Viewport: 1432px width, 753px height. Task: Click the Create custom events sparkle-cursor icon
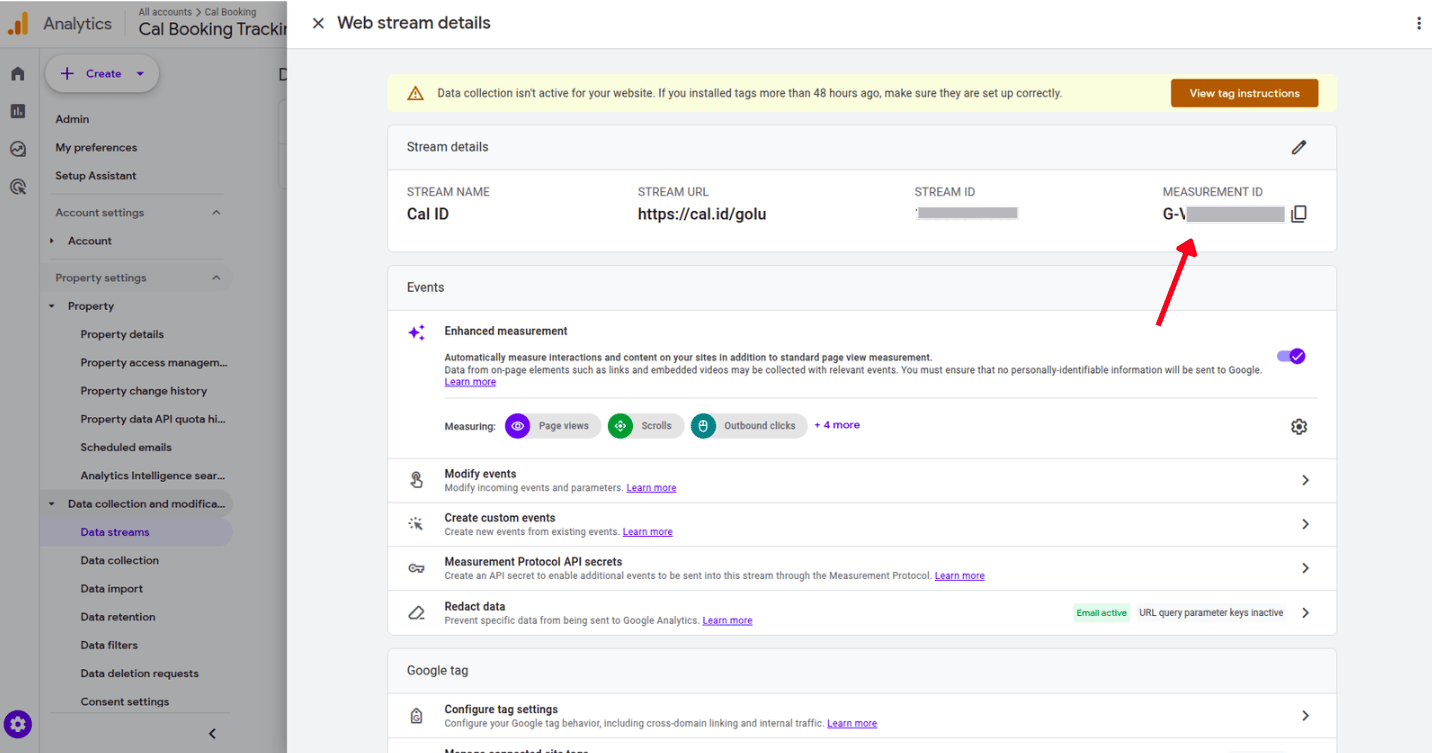(417, 524)
